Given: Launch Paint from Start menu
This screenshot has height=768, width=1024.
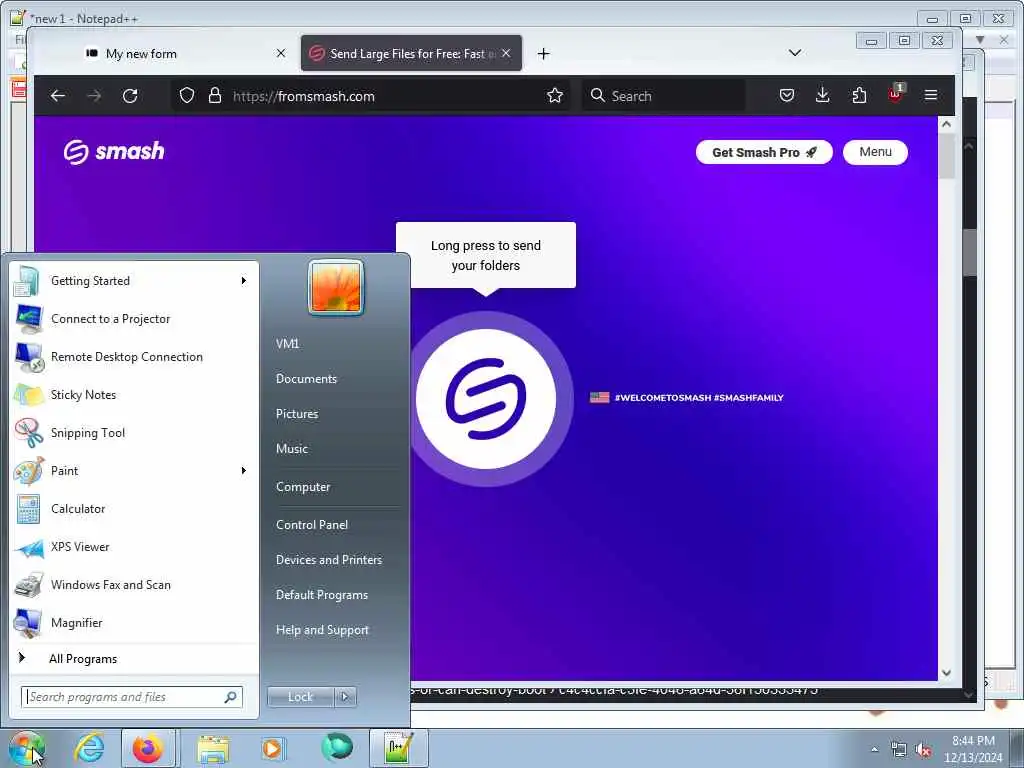Looking at the screenshot, I should (x=134, y=471).
